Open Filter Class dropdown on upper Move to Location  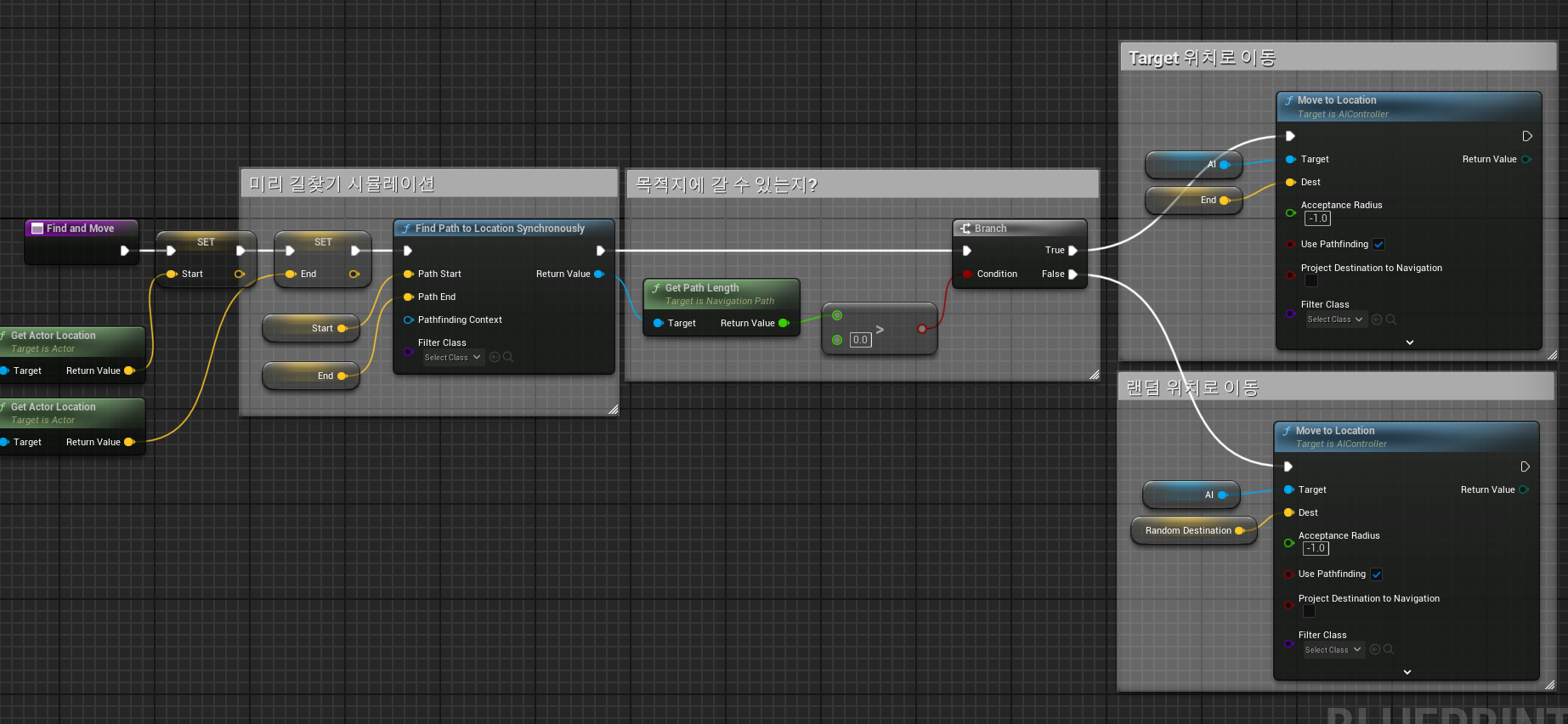pos(1336,320)
